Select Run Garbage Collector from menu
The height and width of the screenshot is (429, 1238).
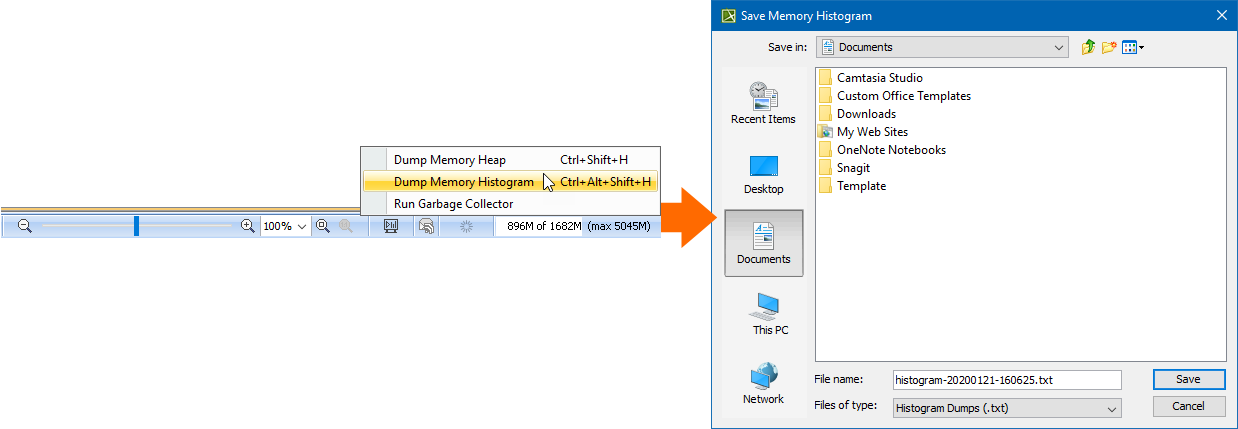click(453, 204)
